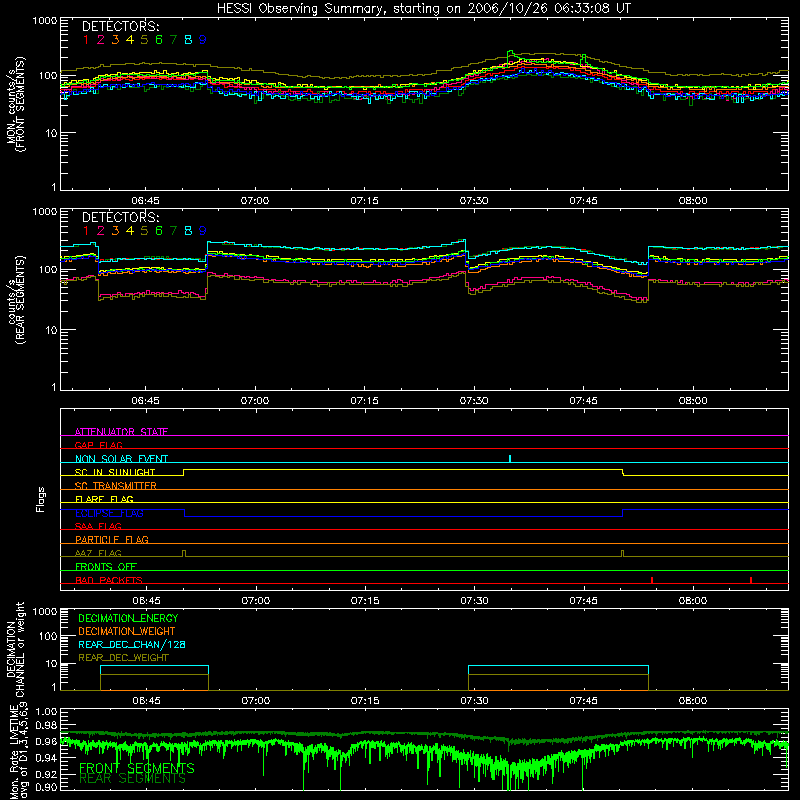The image size is (800, 800).
Task: Click the FLARE FLAG label
Action: pyautogui.click(x=104, y=499)
